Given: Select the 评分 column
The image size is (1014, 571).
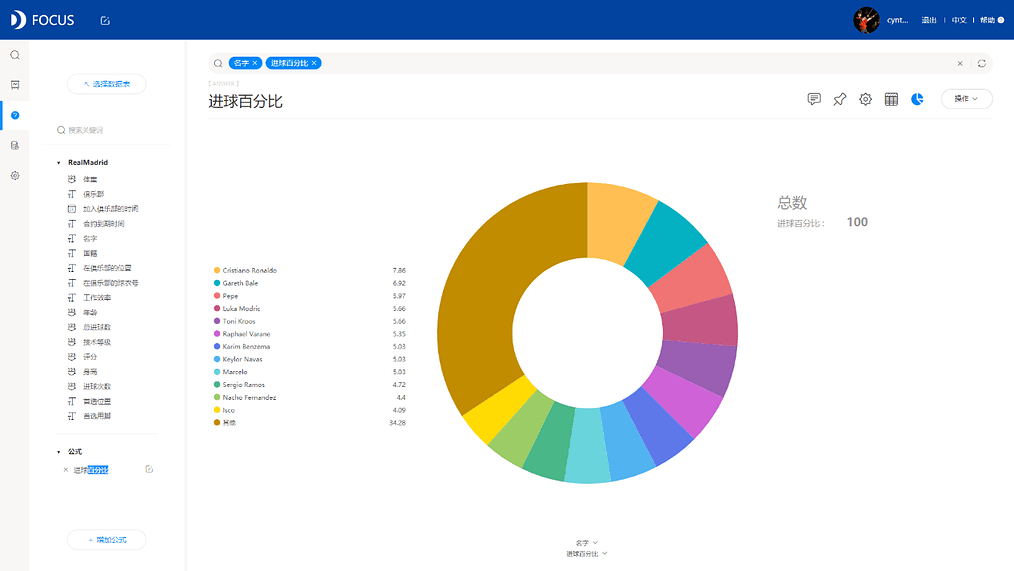Looking at the screenshot, I should 90,357.
